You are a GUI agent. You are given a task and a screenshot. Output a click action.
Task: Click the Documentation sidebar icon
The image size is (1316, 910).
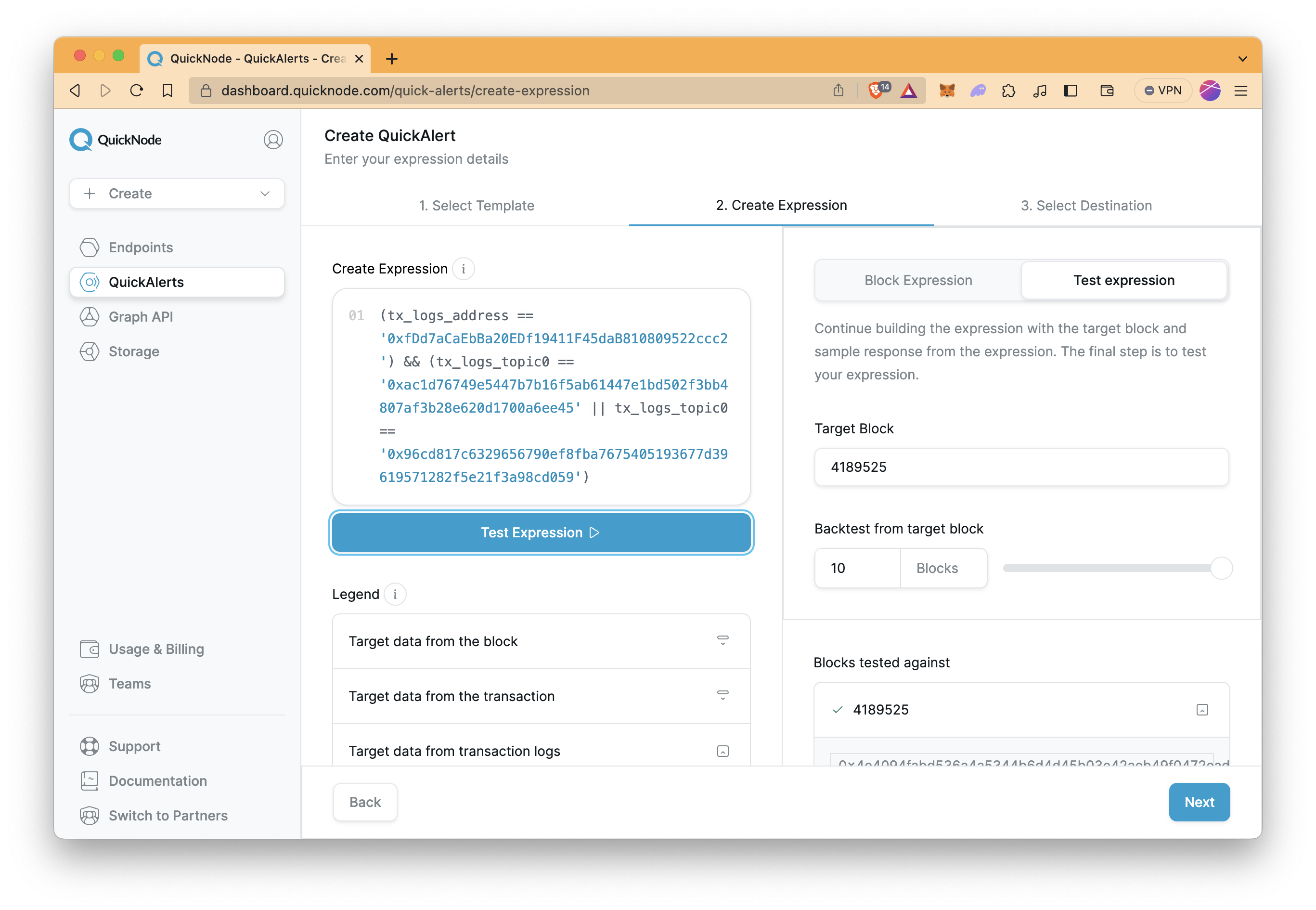(x=90, y=781)
